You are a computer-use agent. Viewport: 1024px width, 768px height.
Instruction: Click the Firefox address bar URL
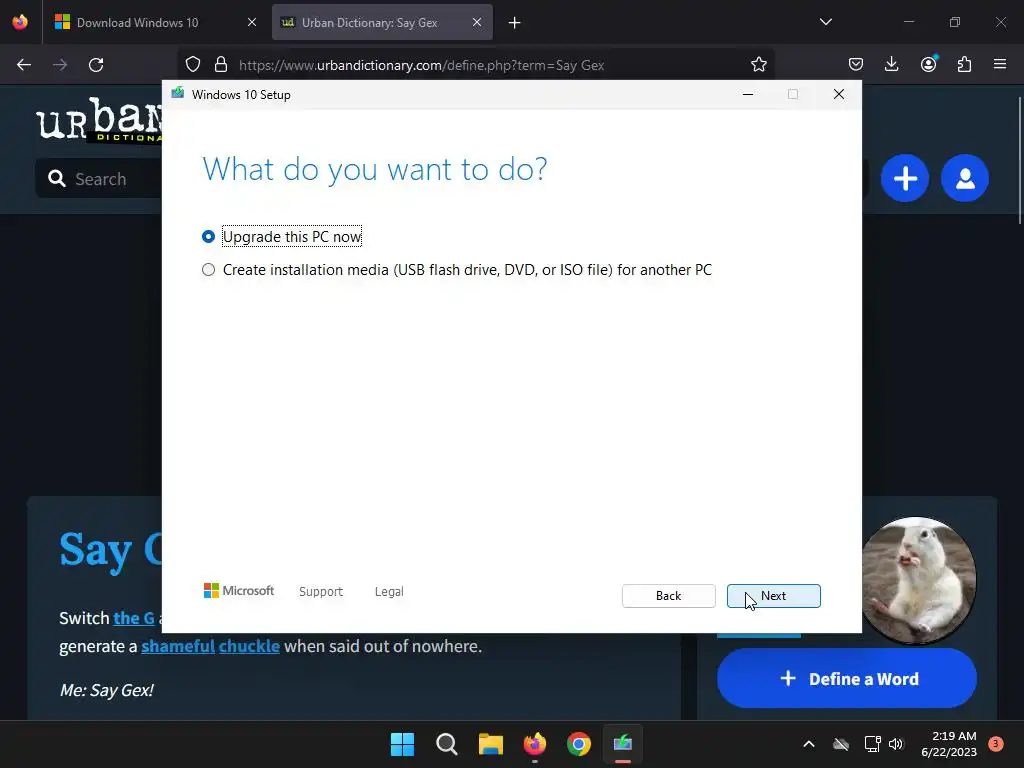421,65
